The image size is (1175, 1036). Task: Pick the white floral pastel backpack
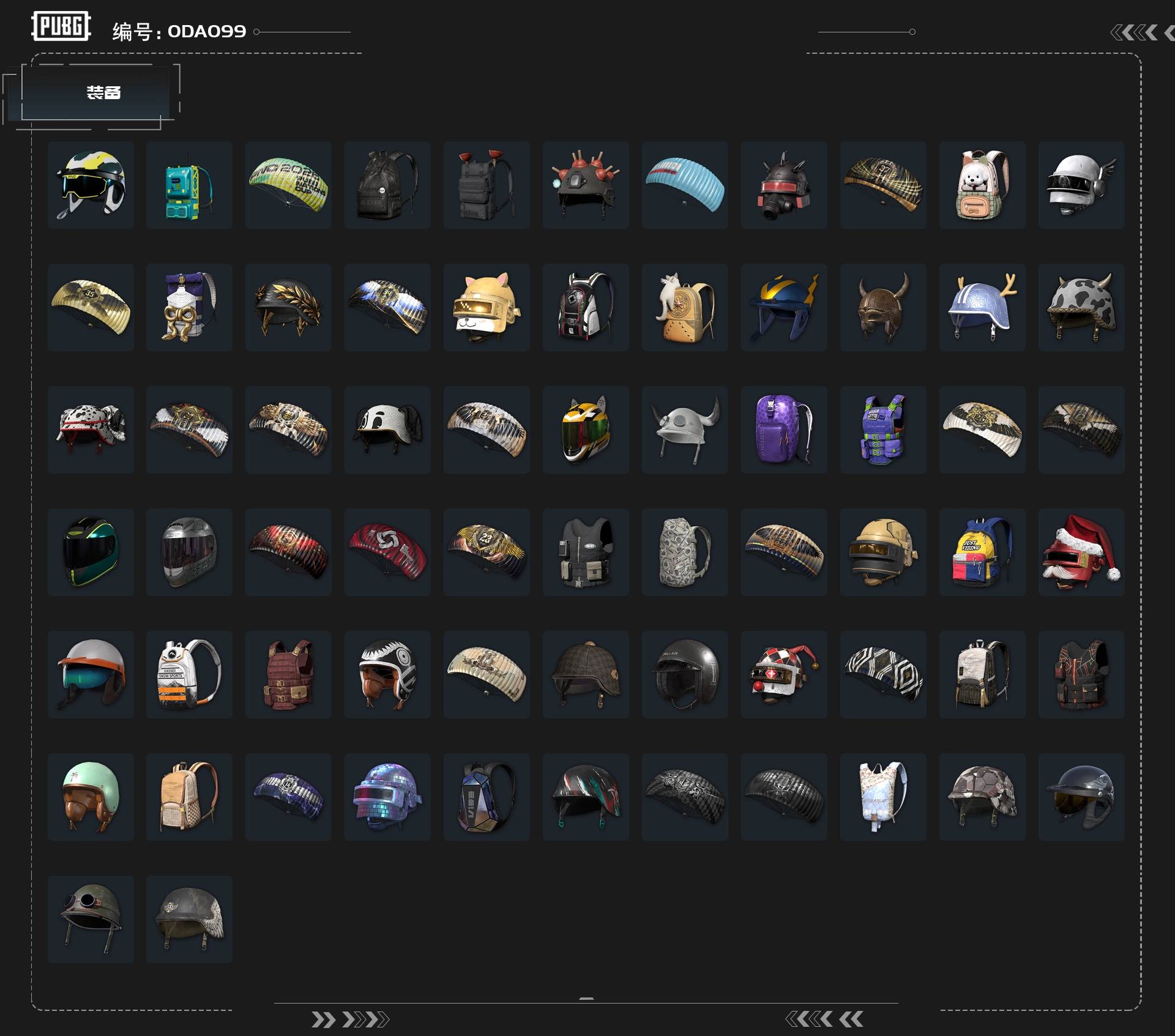tap(883, 797)
